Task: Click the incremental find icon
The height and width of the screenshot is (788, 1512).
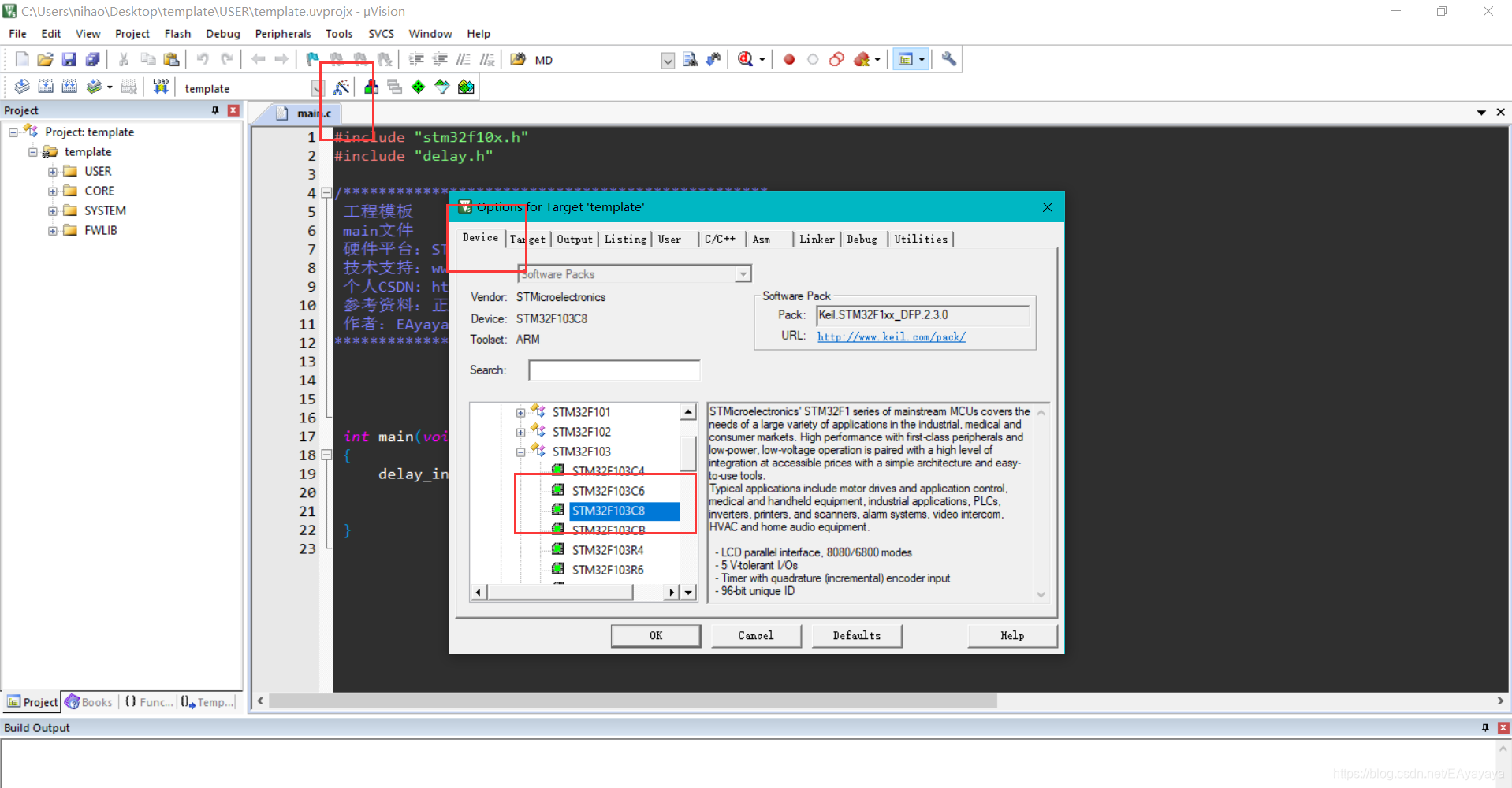Action: [x=713, y=59]
